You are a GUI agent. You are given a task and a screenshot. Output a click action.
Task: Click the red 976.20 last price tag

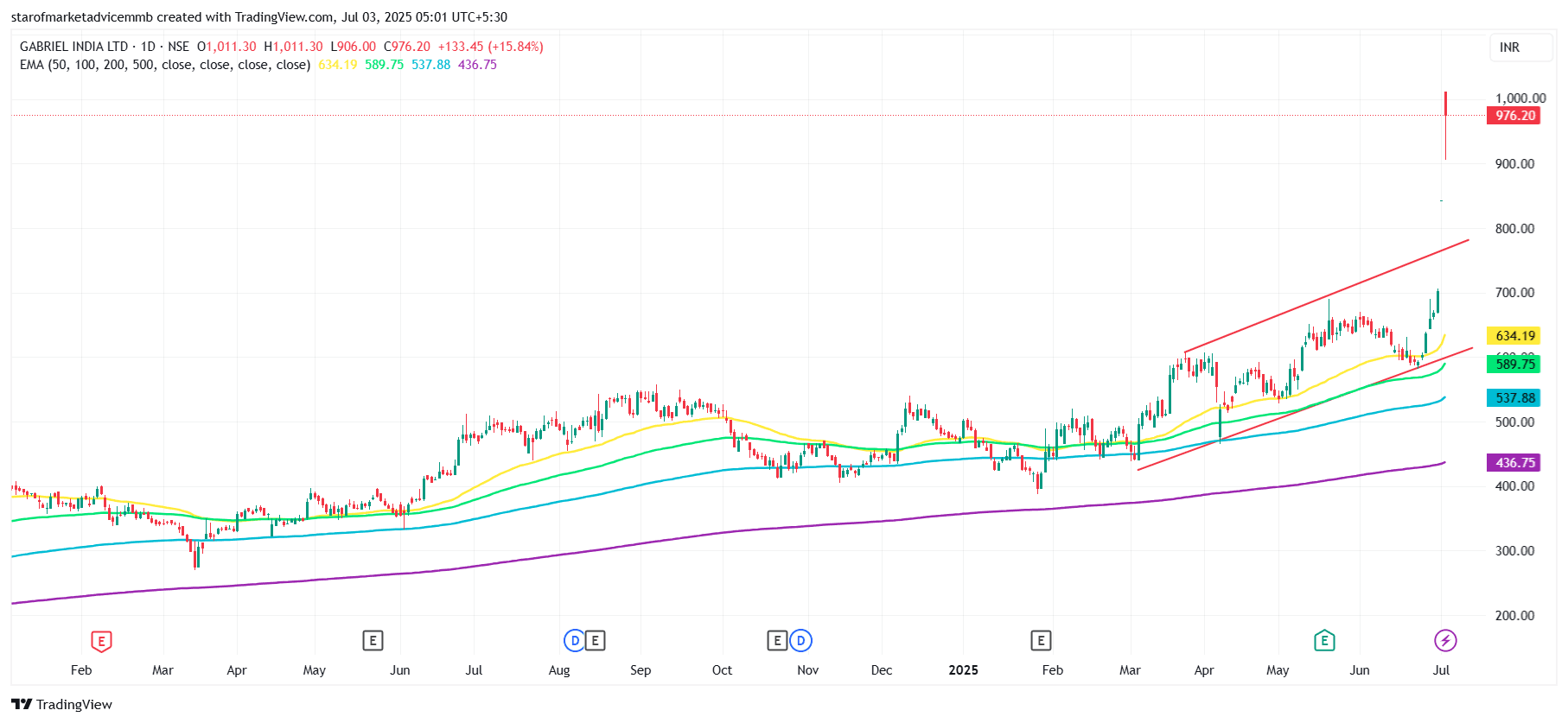point(1514,116)
